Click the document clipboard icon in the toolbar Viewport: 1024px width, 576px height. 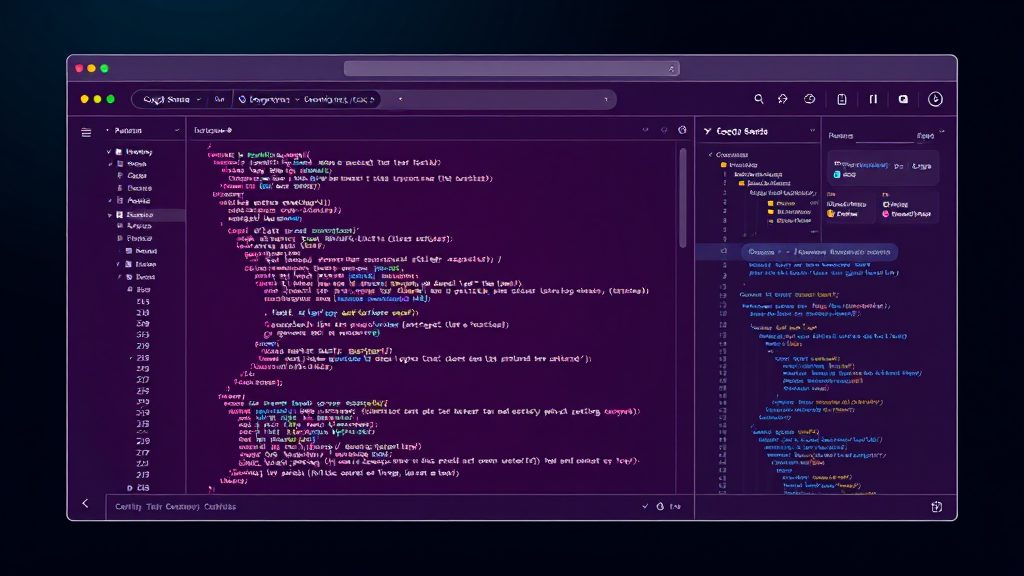click(x=842, y=99)
